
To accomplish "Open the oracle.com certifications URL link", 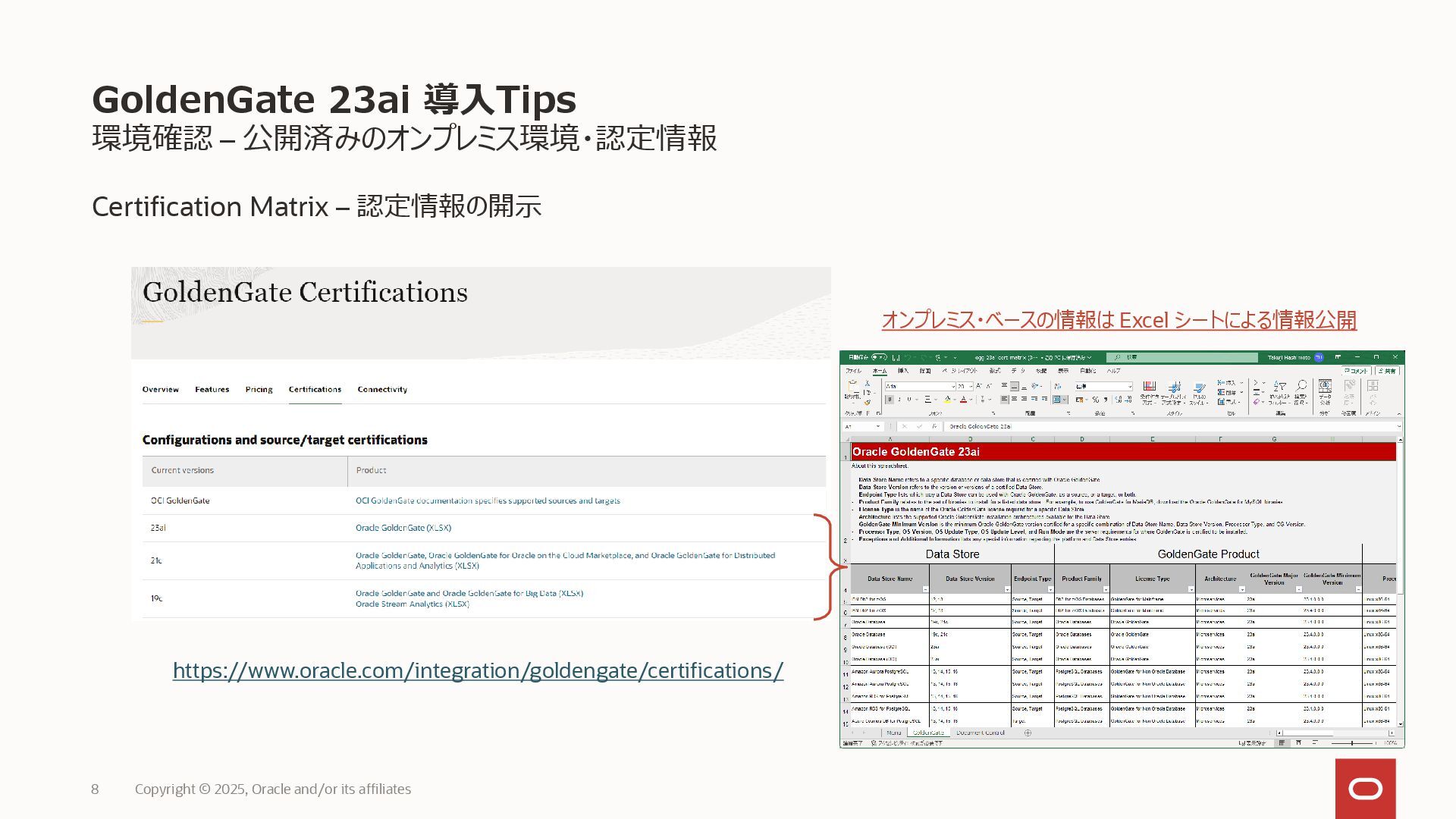I will [478, 670].
